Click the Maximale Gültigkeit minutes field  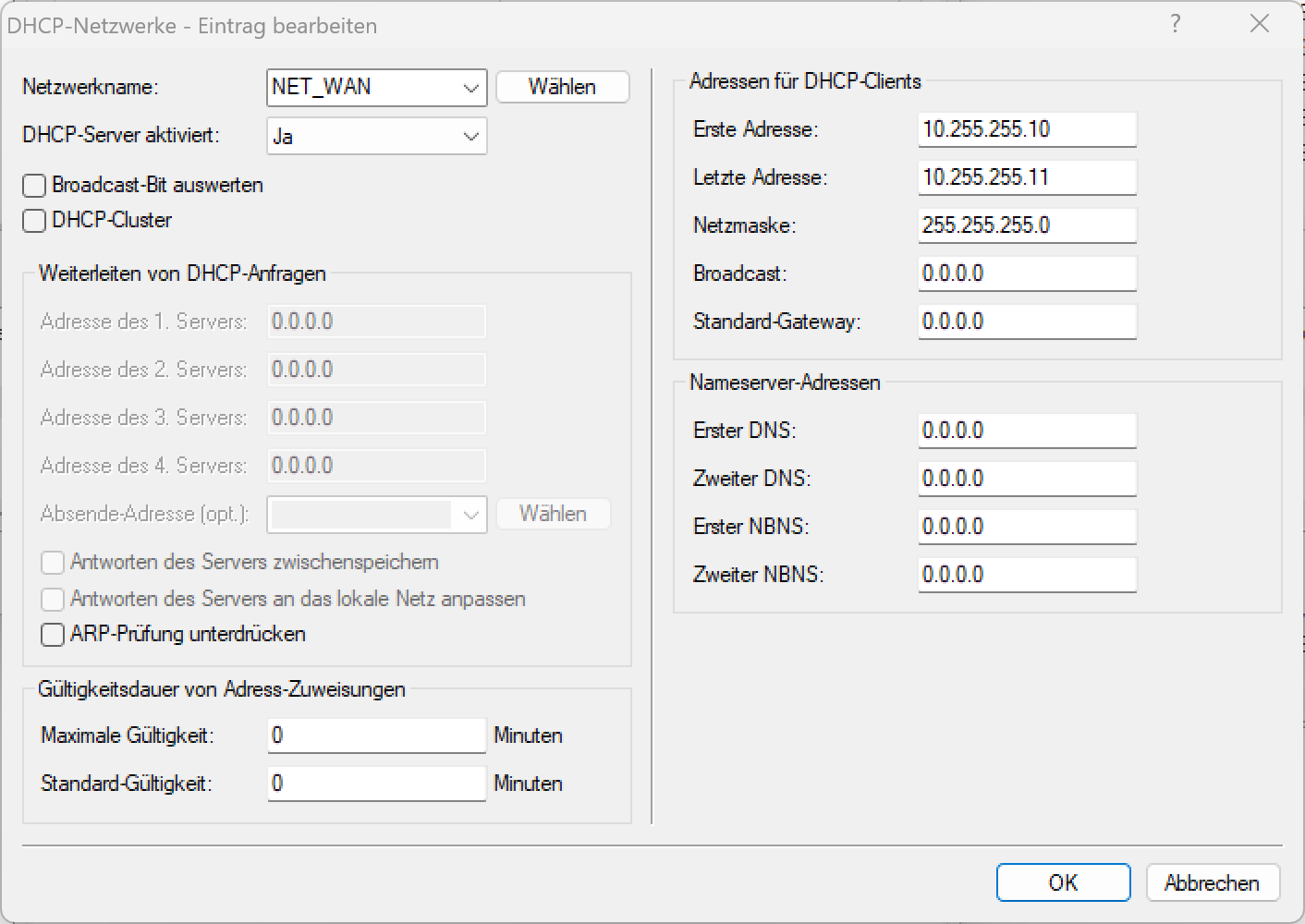tap(375, 736)
